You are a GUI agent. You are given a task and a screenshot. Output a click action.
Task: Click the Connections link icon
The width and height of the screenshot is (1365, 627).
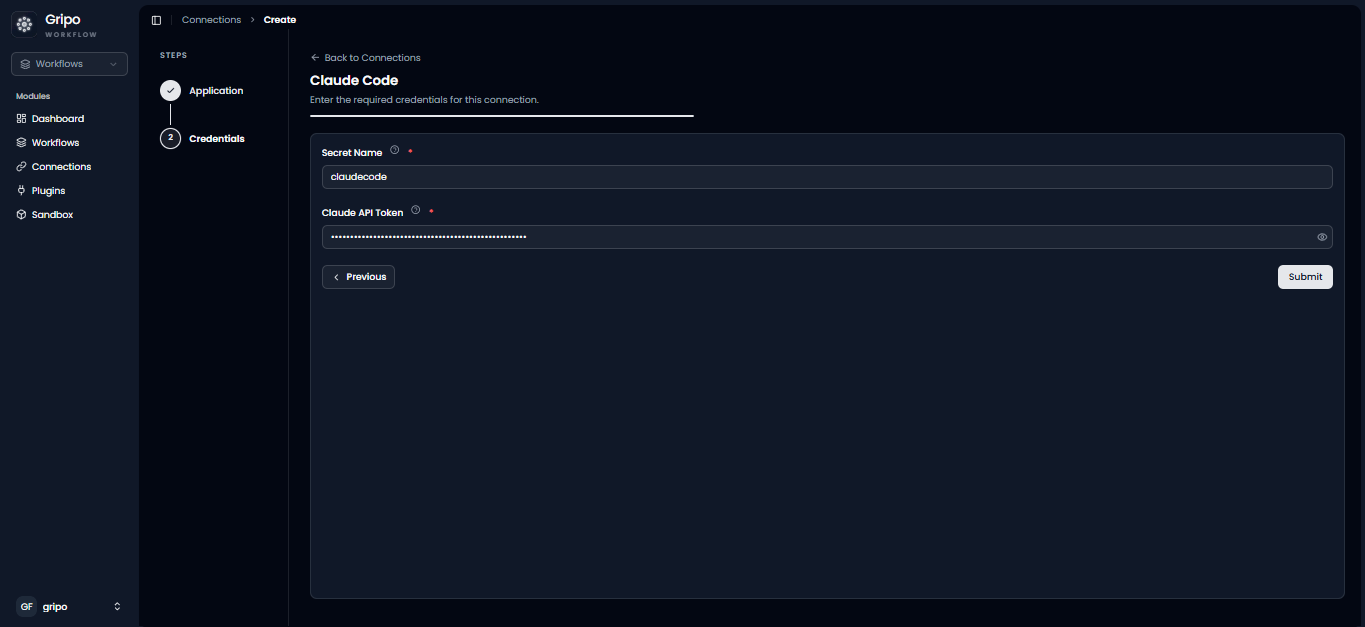click(22, 167)
